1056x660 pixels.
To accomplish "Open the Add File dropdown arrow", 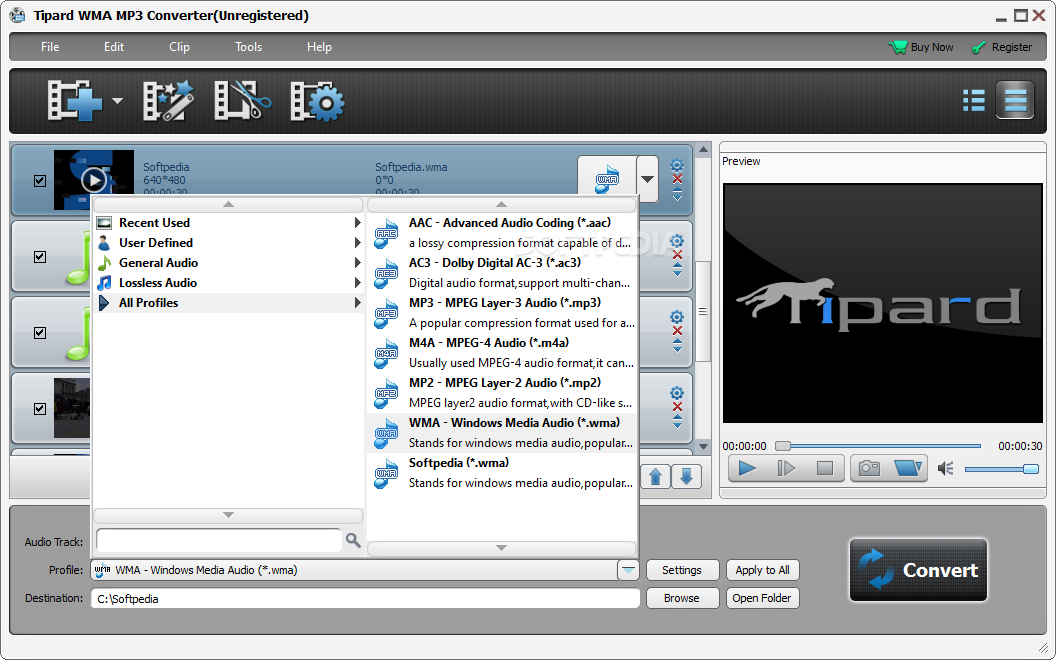I will point(117,102).
